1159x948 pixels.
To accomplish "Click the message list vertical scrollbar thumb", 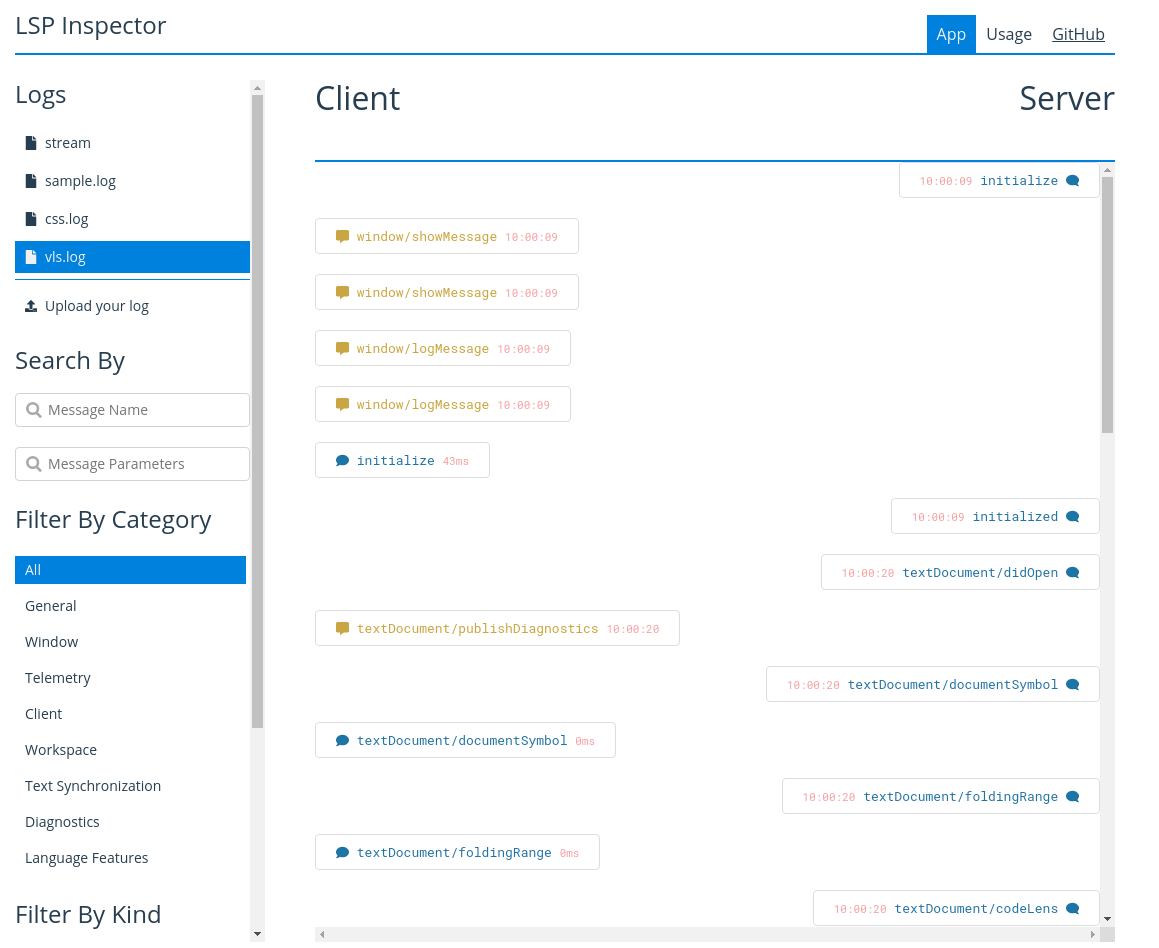I will (1107, 304).
